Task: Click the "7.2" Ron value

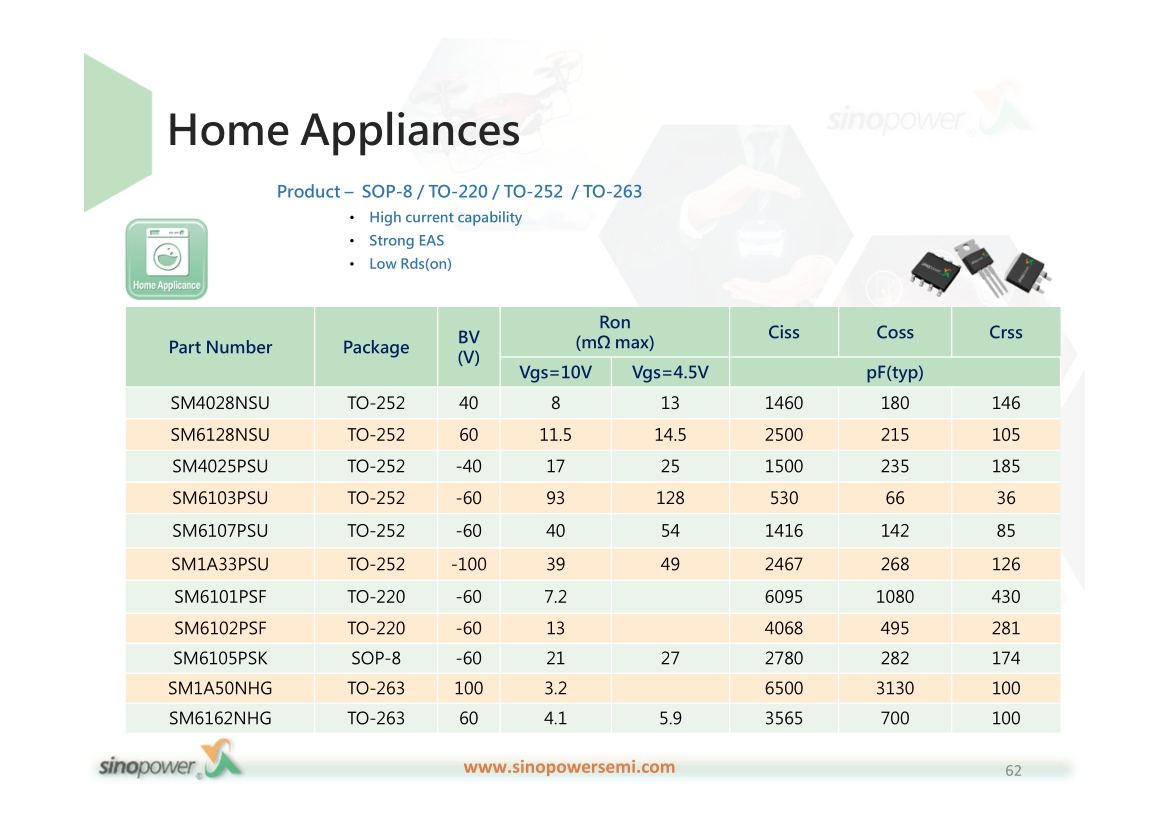Action: point(556,597)
